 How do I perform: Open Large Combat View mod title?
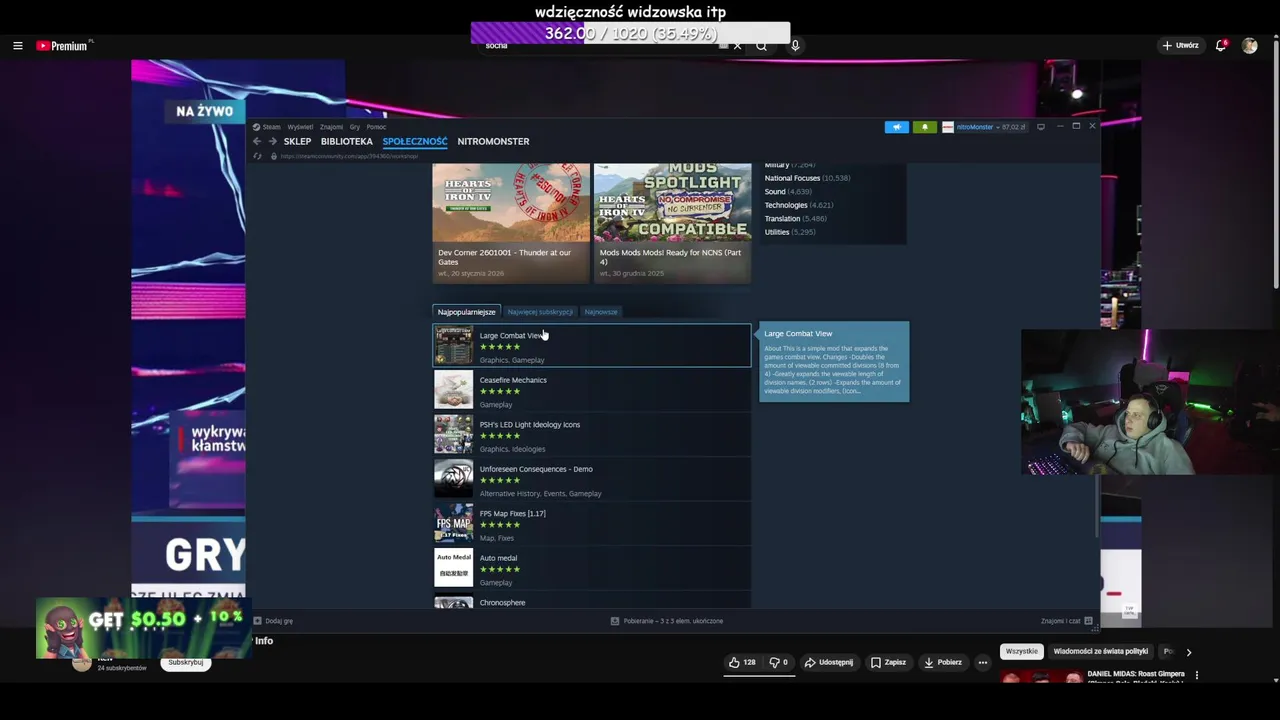pos(511,335)
